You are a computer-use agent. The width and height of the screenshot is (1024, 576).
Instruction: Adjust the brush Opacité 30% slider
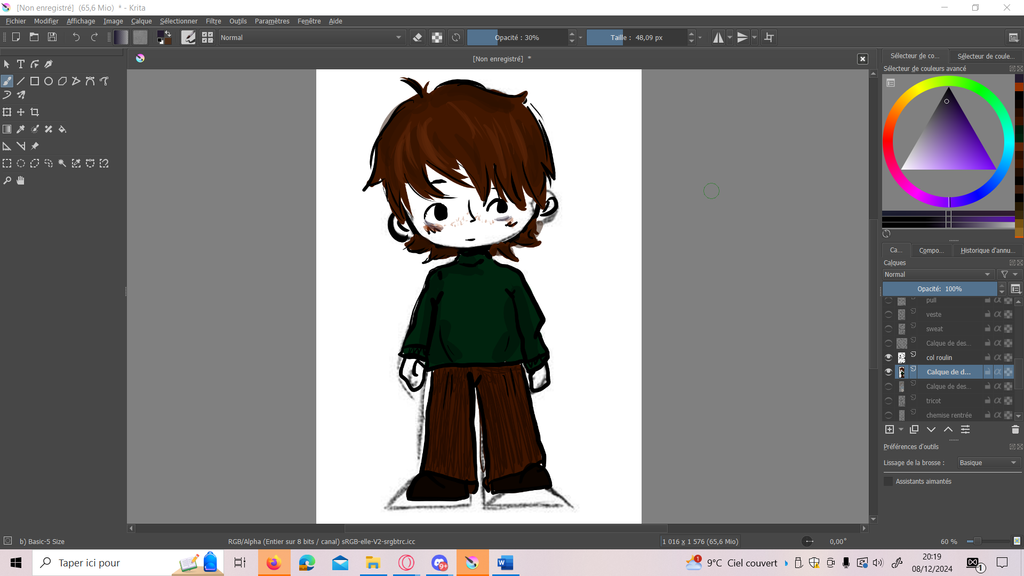[517, 37]
